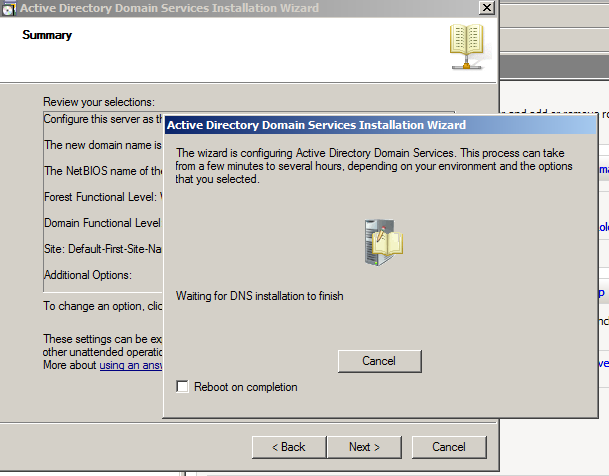Select the 'Additional Options:' line
609x476 pixels.
coord(88,275)
